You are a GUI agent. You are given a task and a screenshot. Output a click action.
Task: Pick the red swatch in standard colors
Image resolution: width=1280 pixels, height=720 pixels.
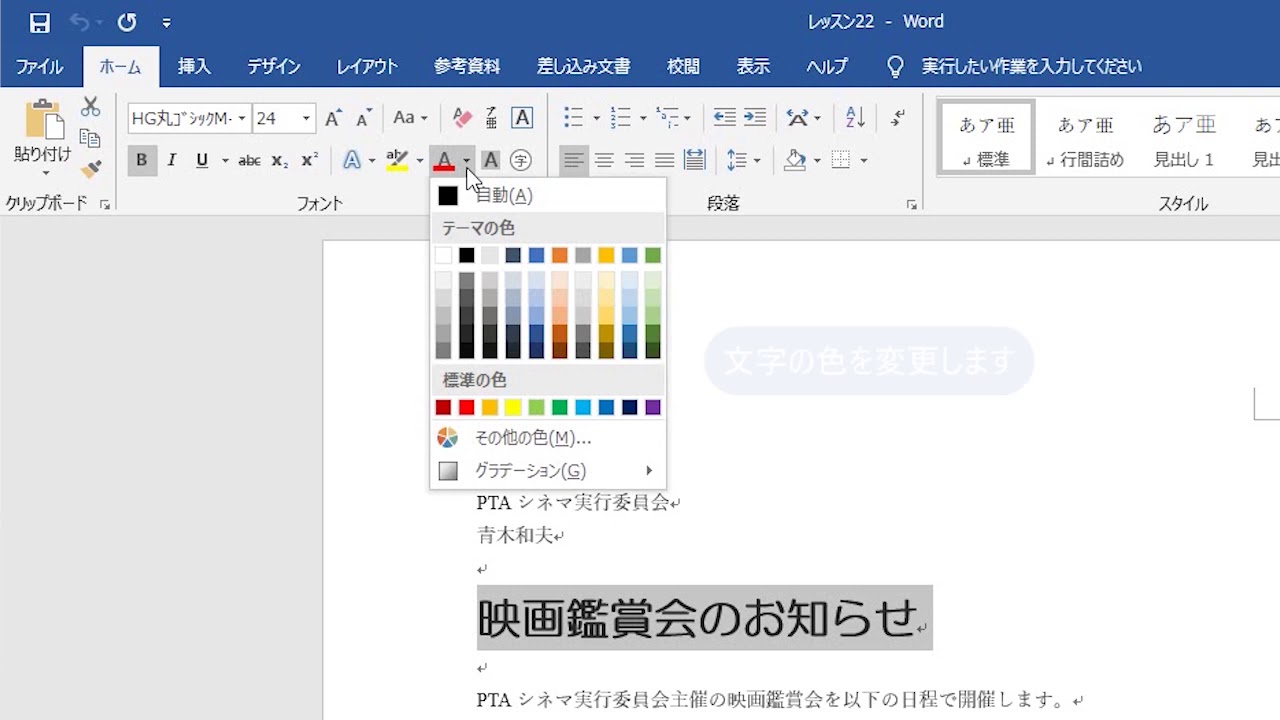(x=466, y=407)
